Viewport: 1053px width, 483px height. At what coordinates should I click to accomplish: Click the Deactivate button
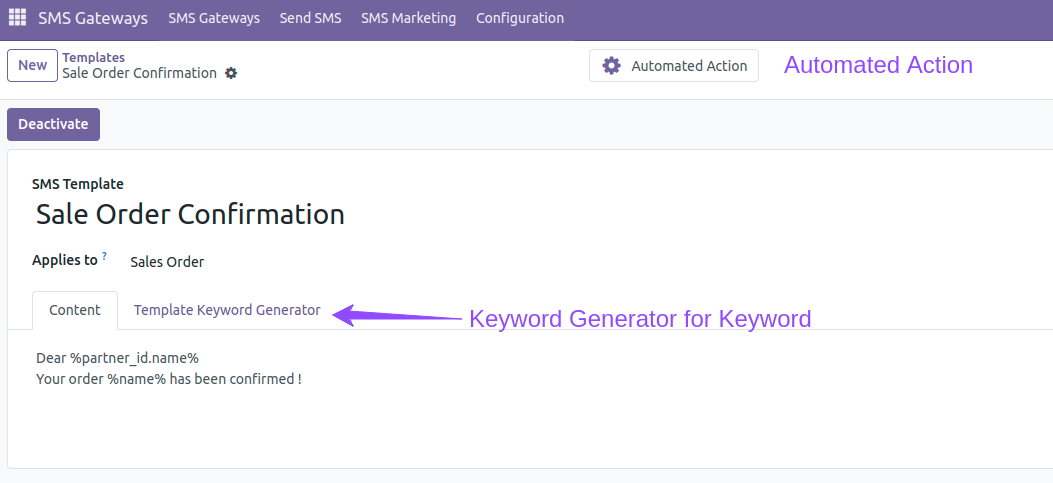click(54, 124)
